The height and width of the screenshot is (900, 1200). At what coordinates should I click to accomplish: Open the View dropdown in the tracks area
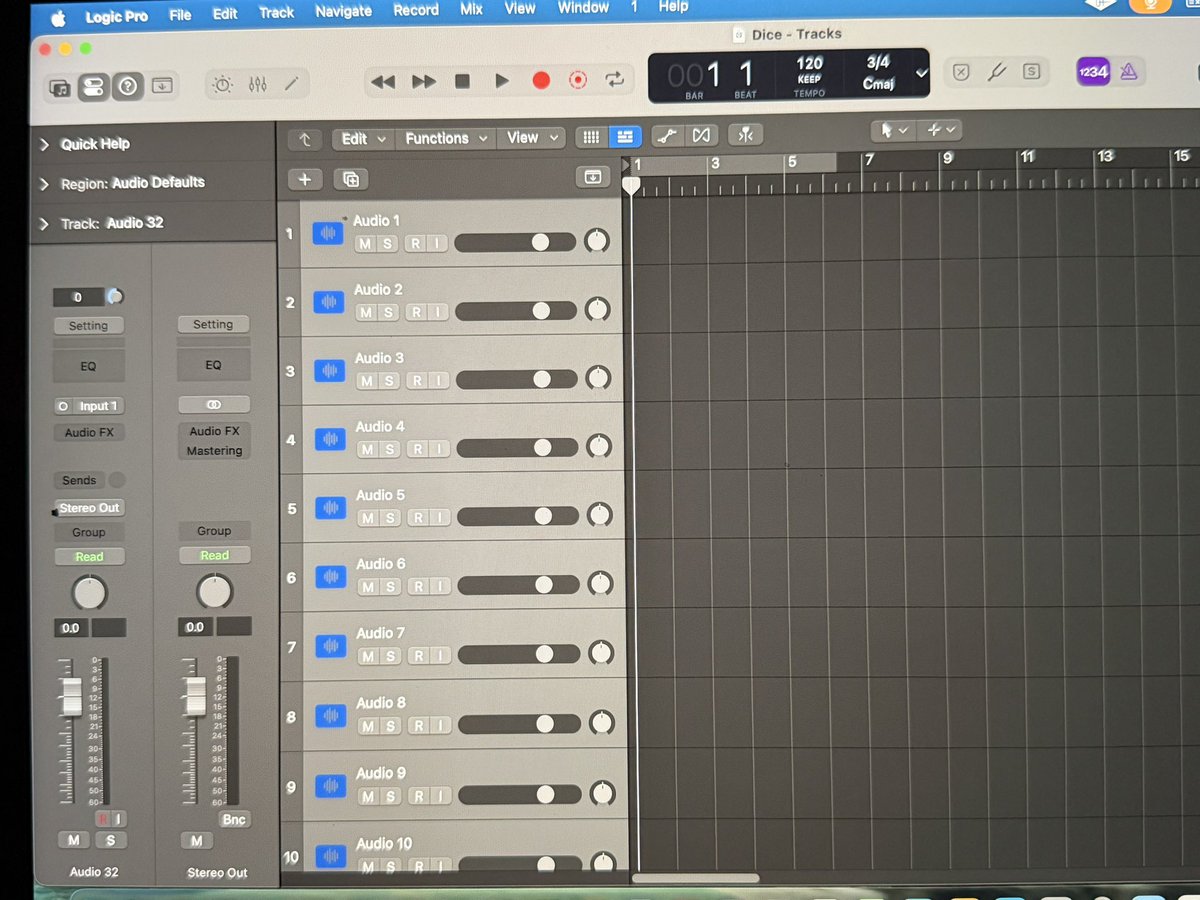pos(531,137)
